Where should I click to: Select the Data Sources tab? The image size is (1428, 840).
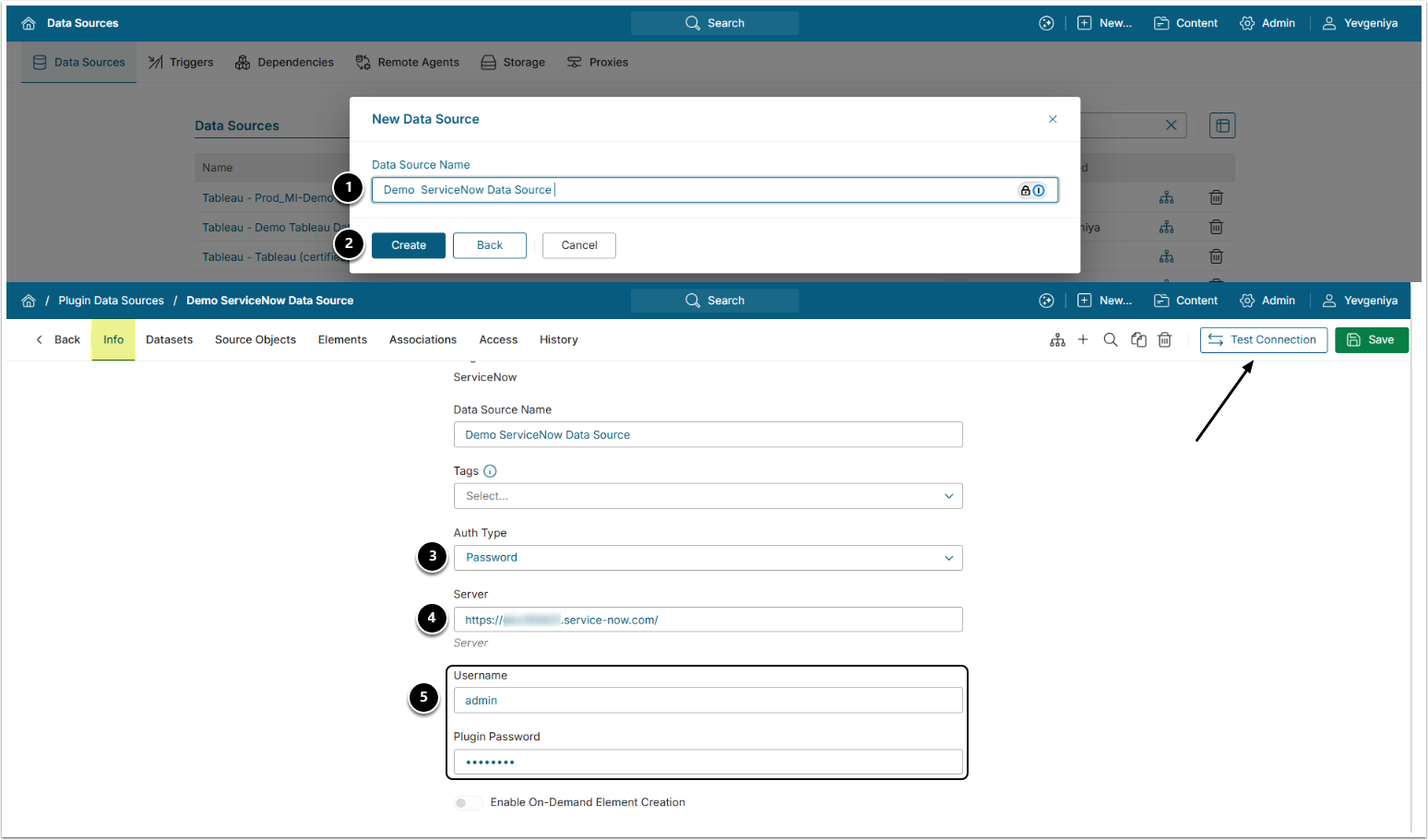pyautogui.click(x=78, y=63)
